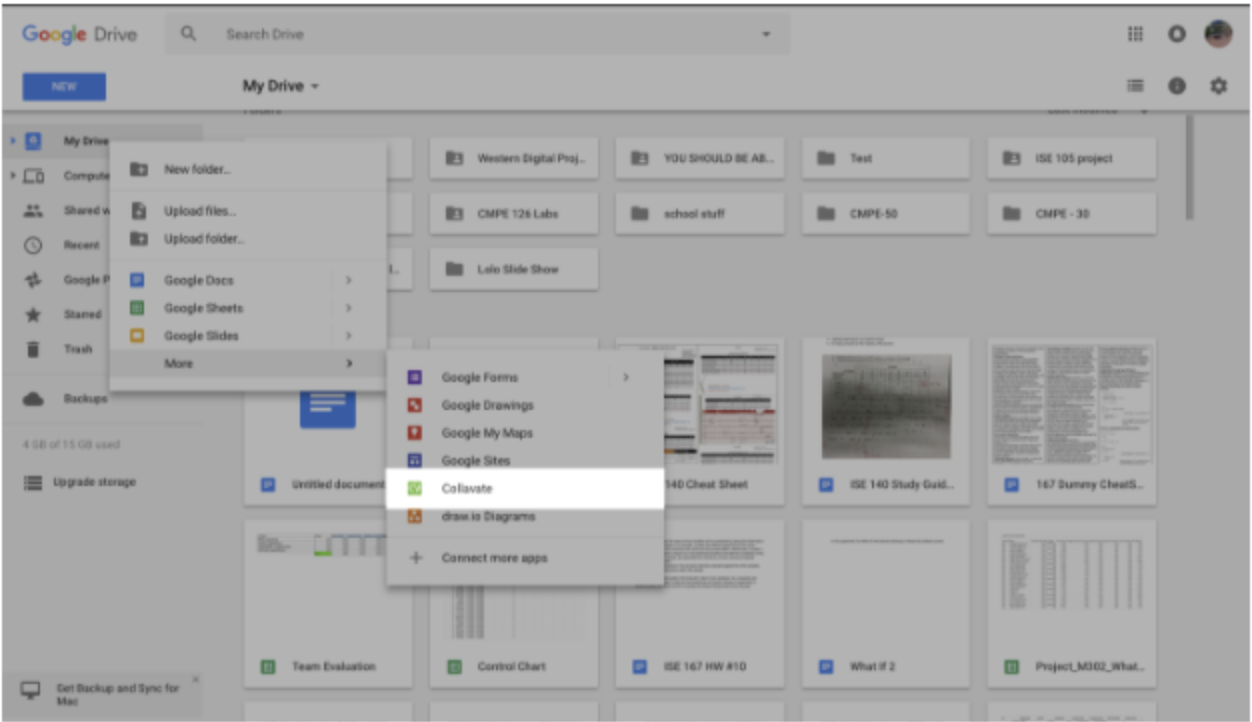Expand the Google Docs submenu arrow
1252x722 pixels.
[x=349, y=281]
